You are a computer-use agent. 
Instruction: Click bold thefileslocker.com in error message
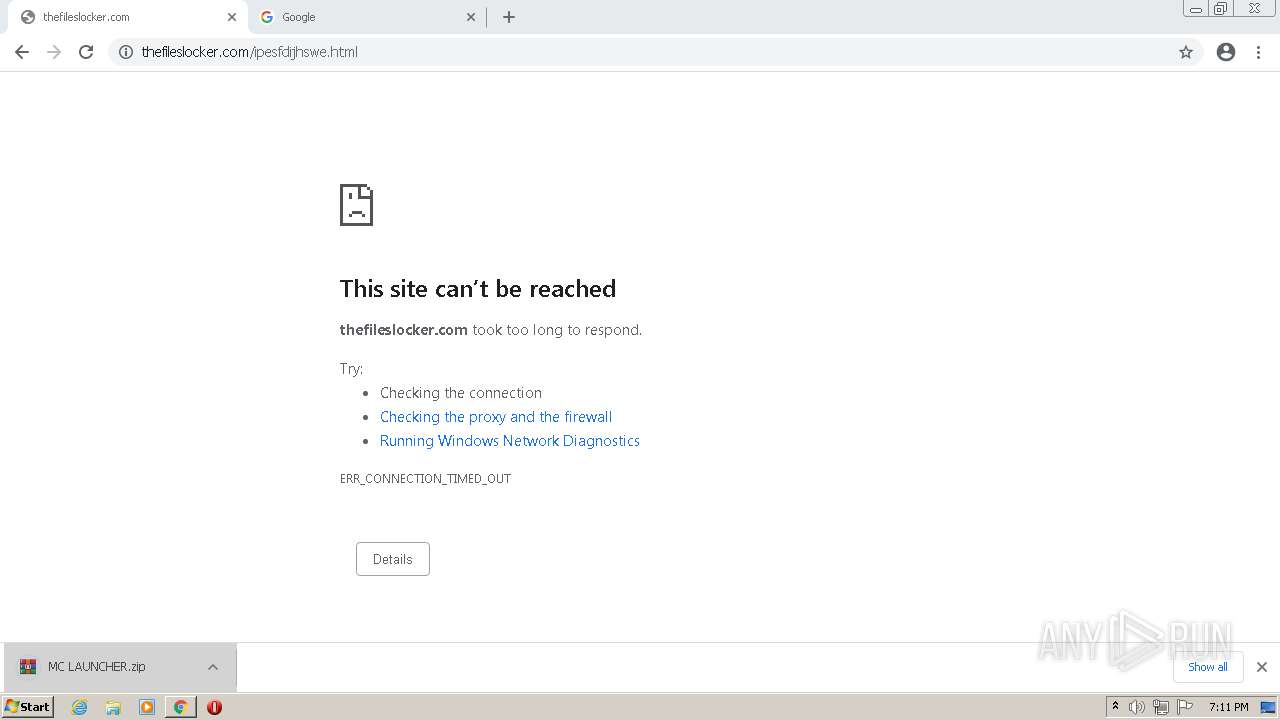pos(404,330)
